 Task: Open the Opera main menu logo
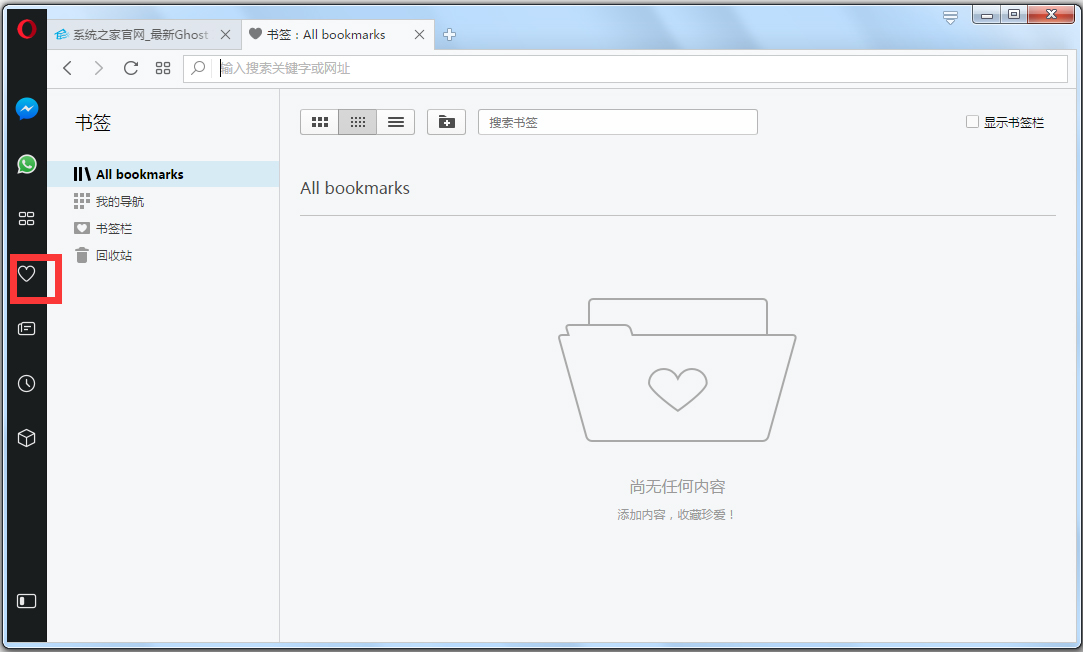[x=26, y=29]
